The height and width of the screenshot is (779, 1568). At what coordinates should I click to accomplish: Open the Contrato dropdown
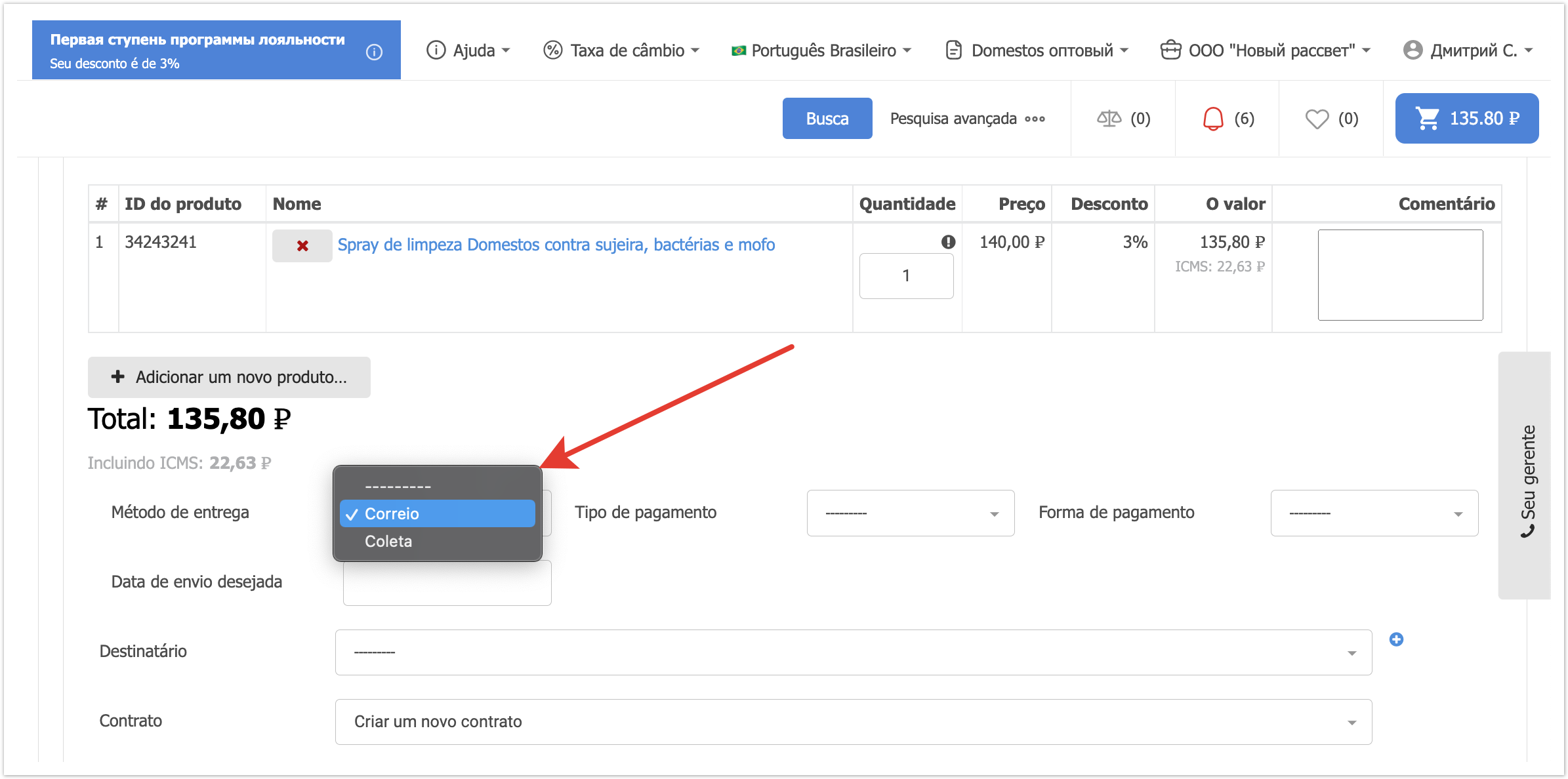pos(853,722)
